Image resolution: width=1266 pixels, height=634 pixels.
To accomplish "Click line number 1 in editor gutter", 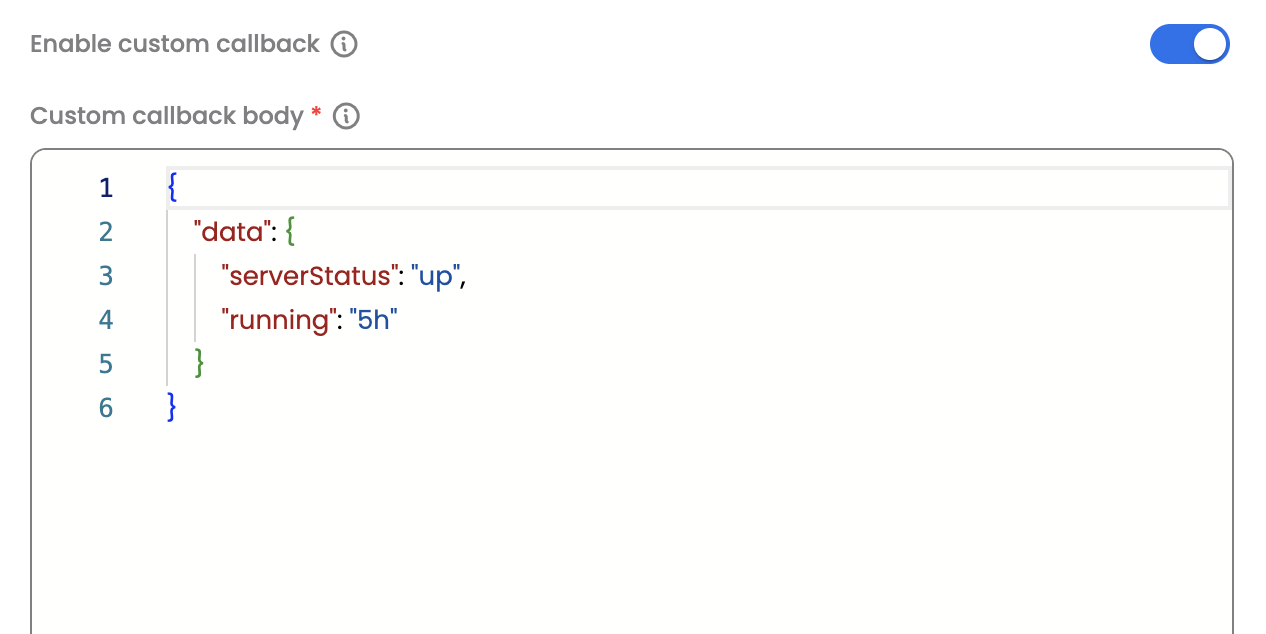I will pyautogui.click(x=106, y=188).
